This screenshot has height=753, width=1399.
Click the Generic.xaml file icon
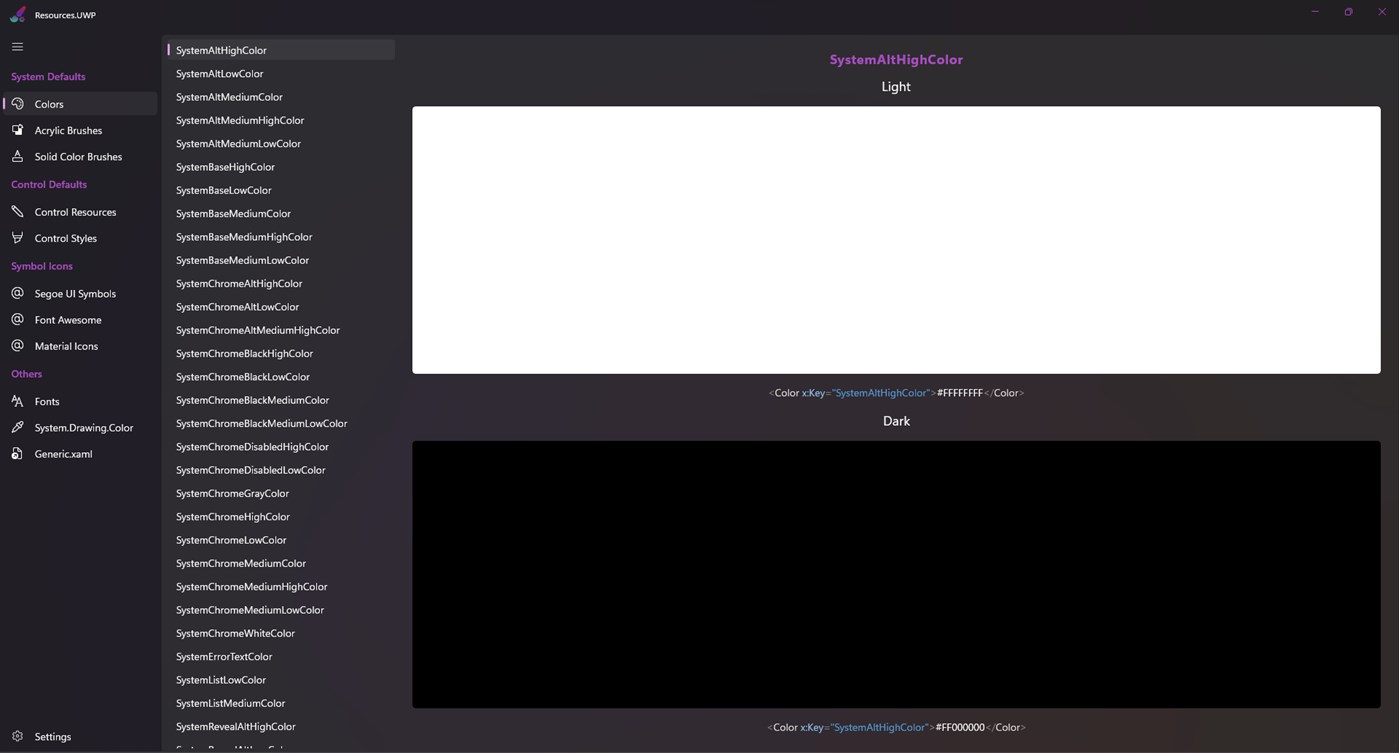click(x=17, y=453)
